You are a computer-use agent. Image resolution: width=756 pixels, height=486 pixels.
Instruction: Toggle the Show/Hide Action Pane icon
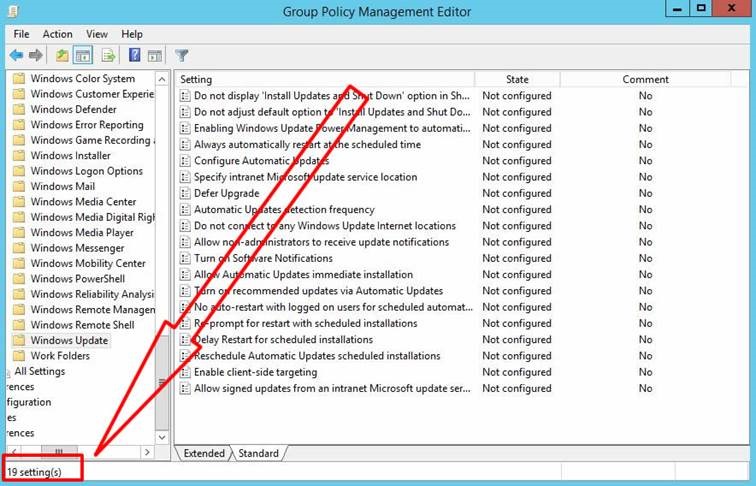coord(155,56)
